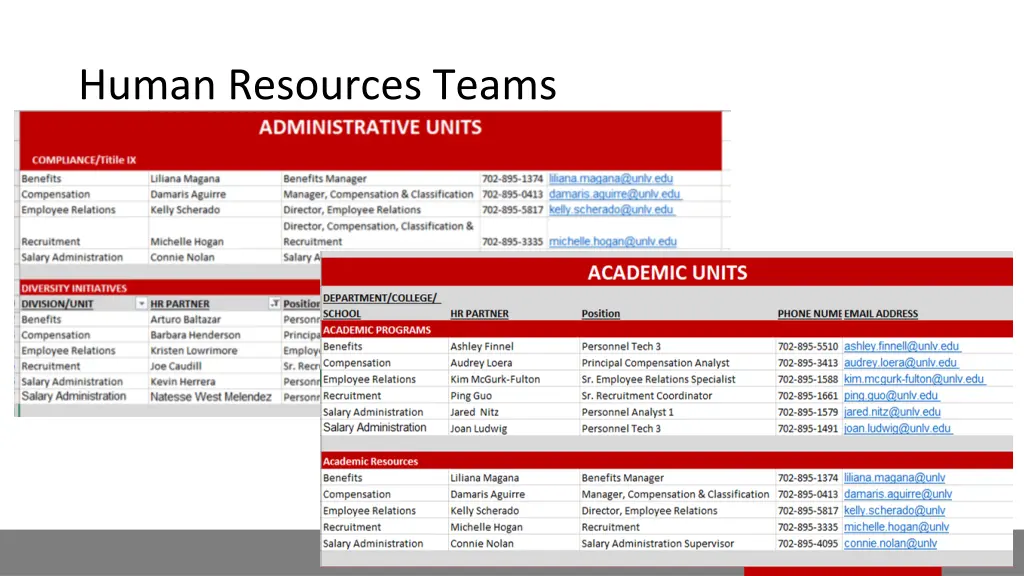Open liliana.magana@unlv.edu link in Administrative Units
The height and width of the screenshot is (576, 1024).
tap(611, 178)
